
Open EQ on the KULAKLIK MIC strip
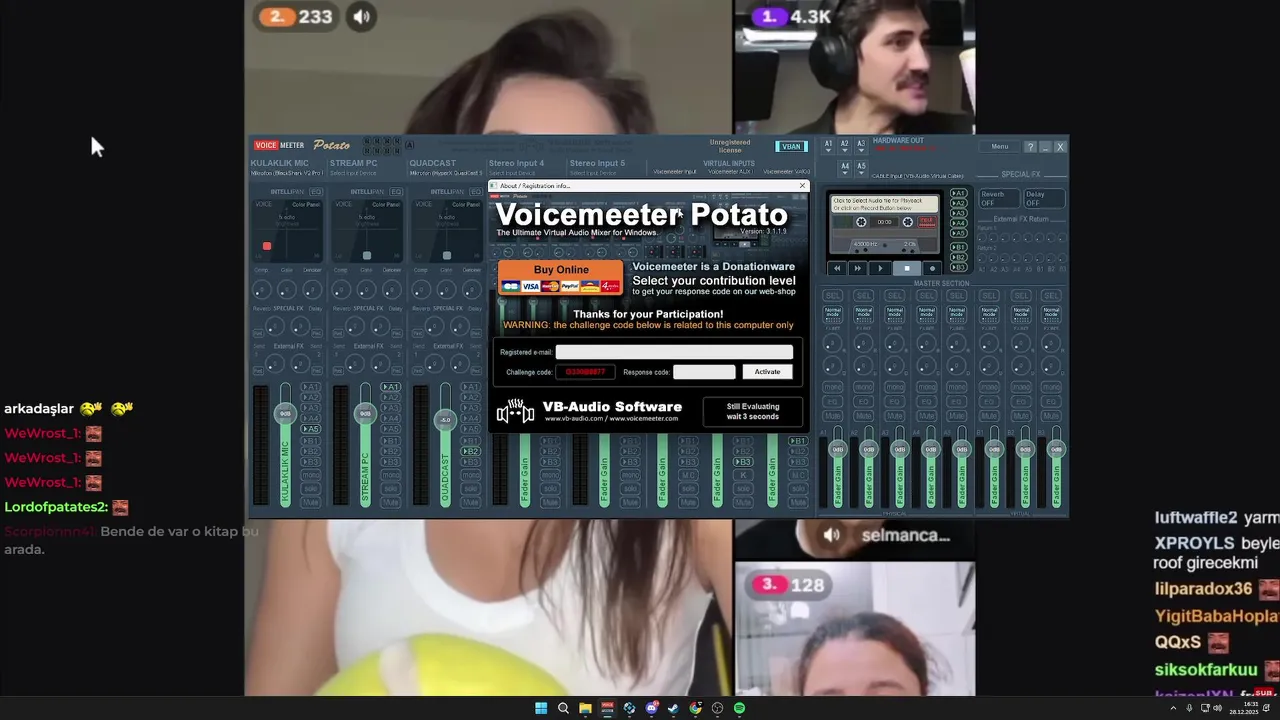click(x=316, y=192)
